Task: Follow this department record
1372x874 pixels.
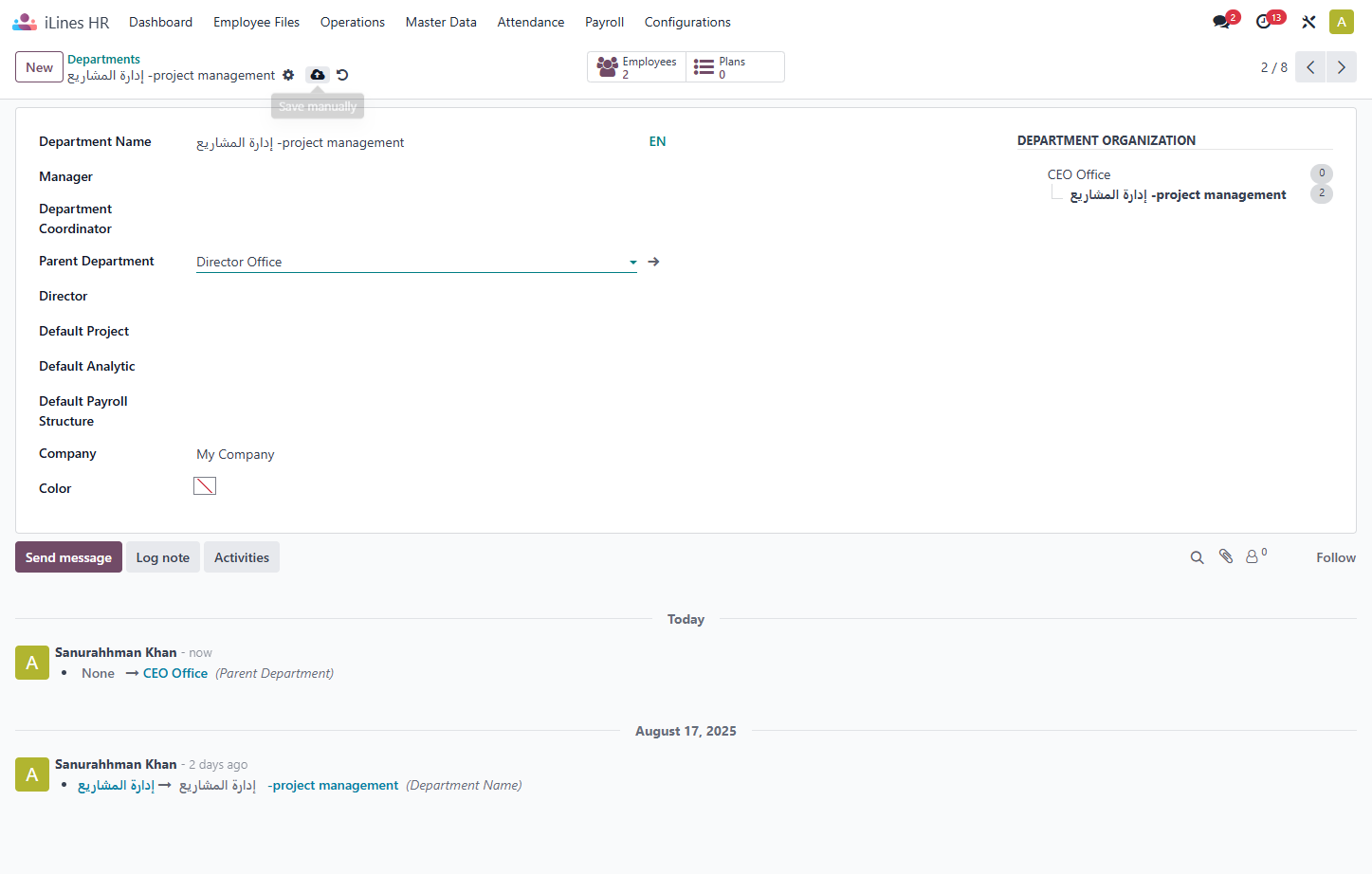Action: coord(1336,557)
